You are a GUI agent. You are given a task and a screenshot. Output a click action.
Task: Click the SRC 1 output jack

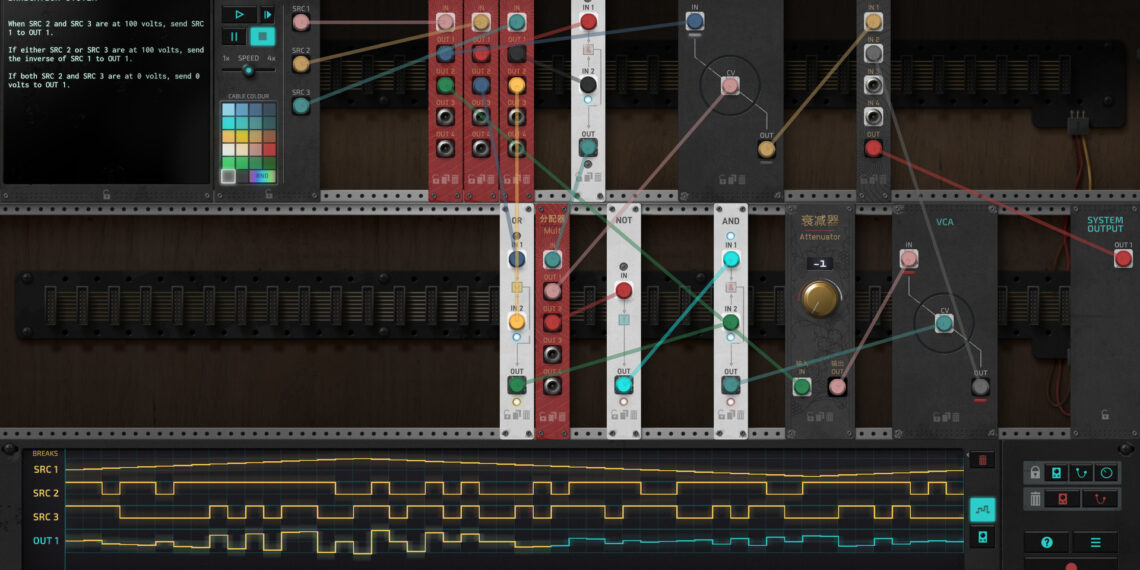click(301, 22)
